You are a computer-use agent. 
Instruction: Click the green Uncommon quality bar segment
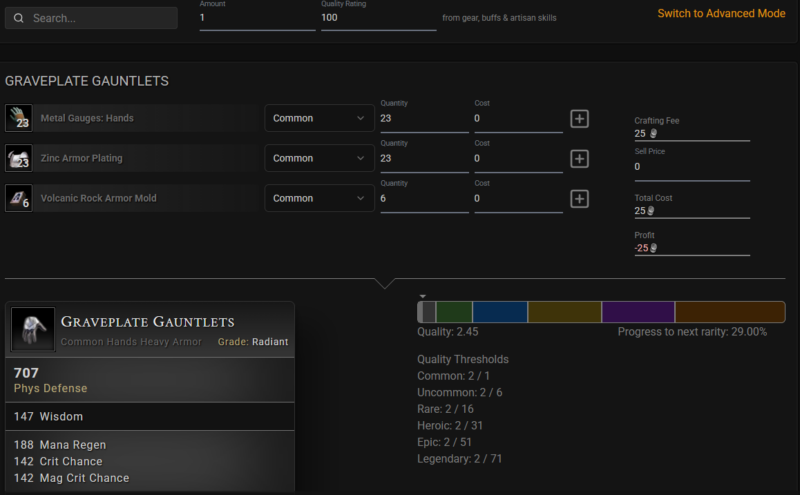click(454, 312)
